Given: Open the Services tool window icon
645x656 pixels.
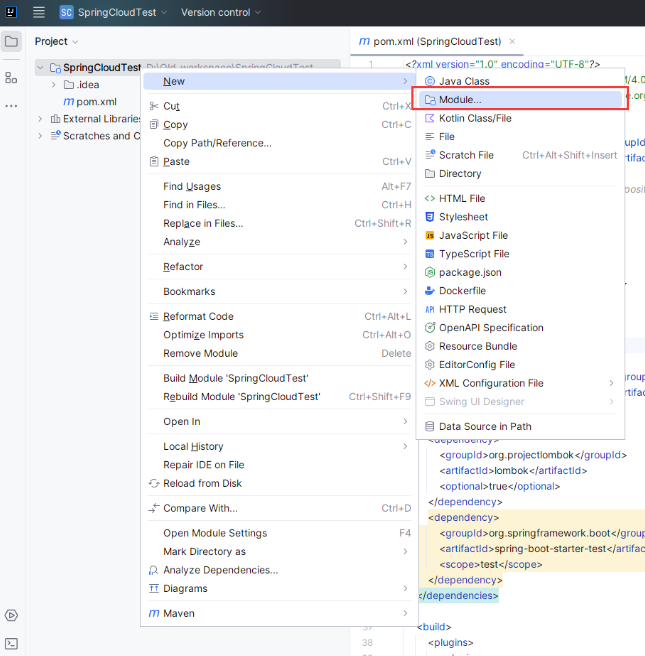Looking at the screenshot, I should tap(11, 615).
